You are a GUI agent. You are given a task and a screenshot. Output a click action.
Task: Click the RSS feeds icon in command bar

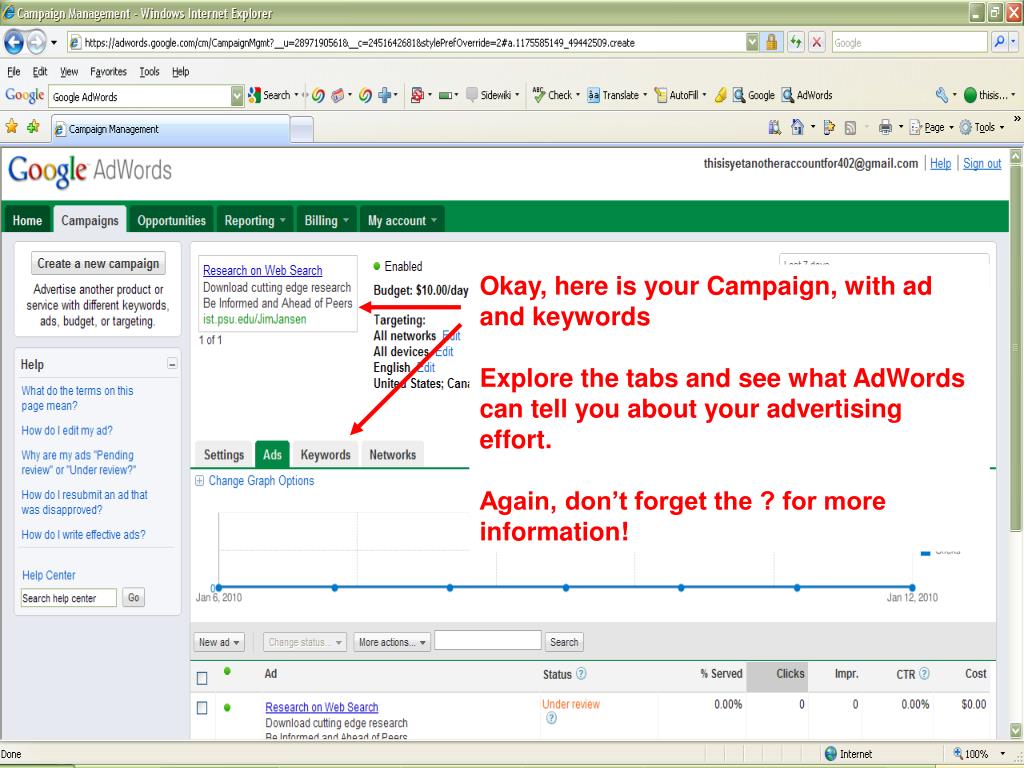point(850,128)
